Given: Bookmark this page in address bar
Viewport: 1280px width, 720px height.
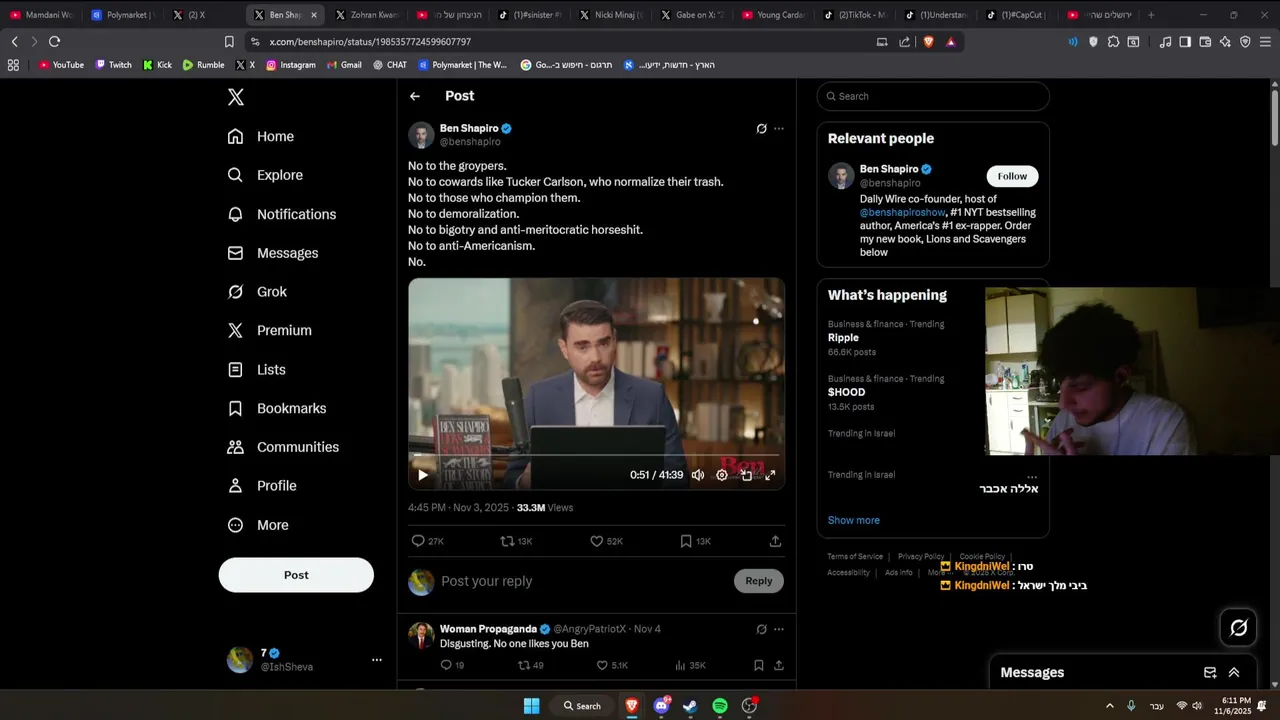Looking at the screenshot, I should point(229,41).
